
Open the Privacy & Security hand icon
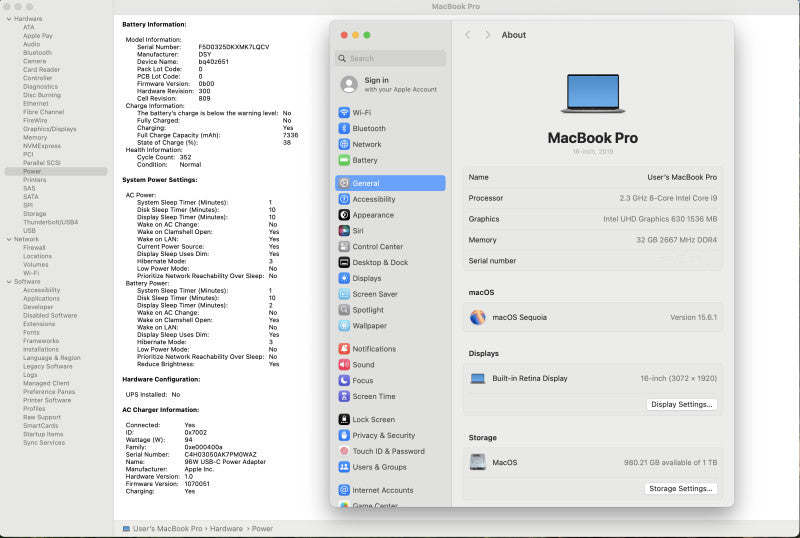[x=344, y=435]
